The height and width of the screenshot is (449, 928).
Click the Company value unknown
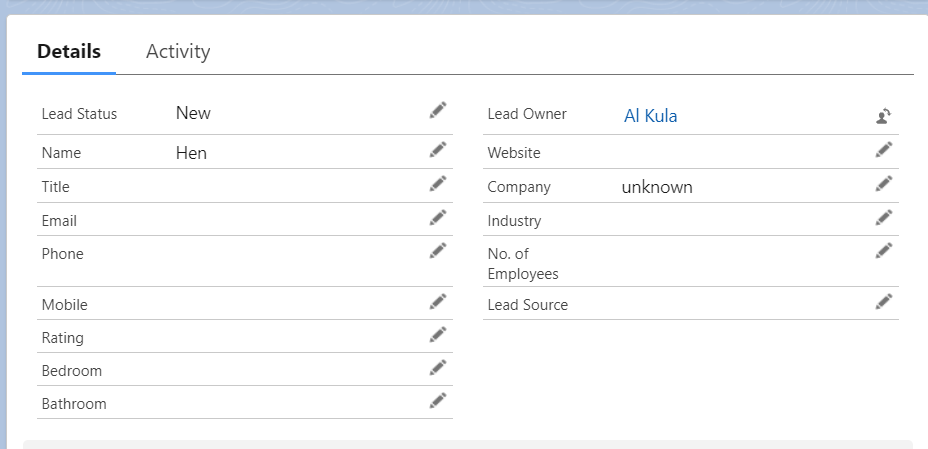[657, 187]
